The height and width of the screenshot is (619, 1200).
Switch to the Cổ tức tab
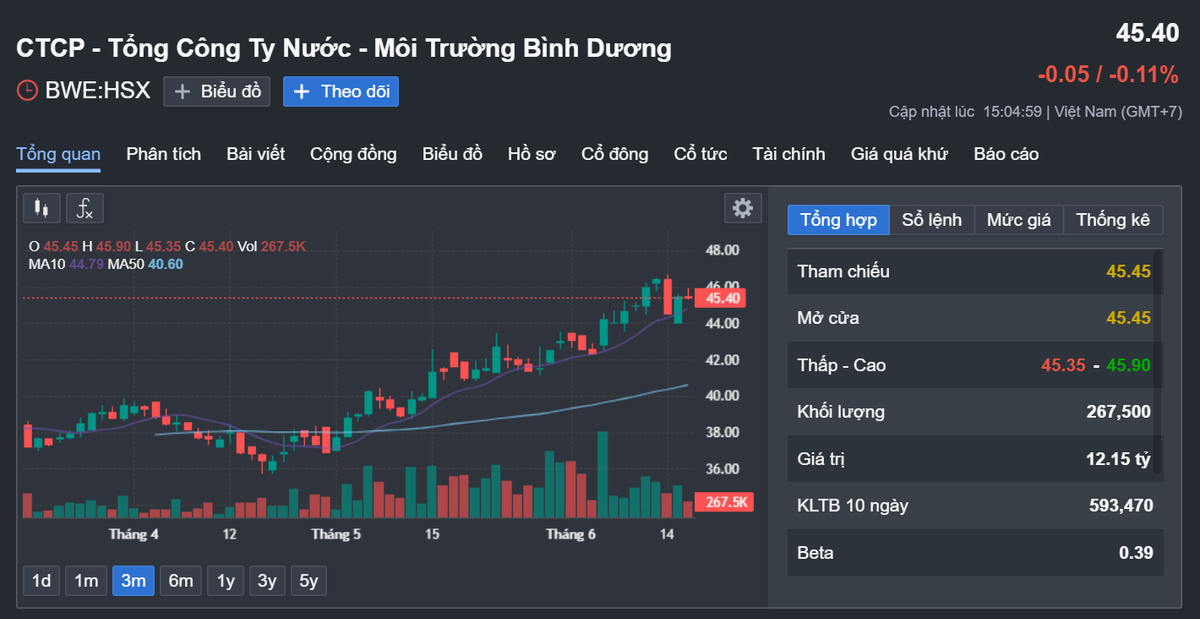(x=700, y=154)
